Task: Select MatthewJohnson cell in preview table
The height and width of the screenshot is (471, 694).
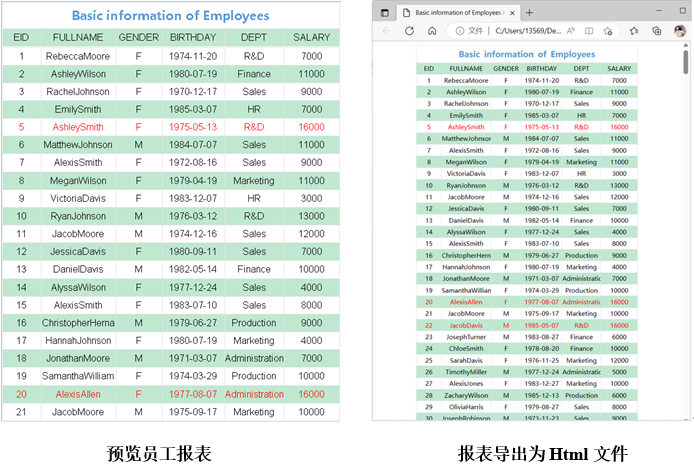Action: tap(78, 145)
